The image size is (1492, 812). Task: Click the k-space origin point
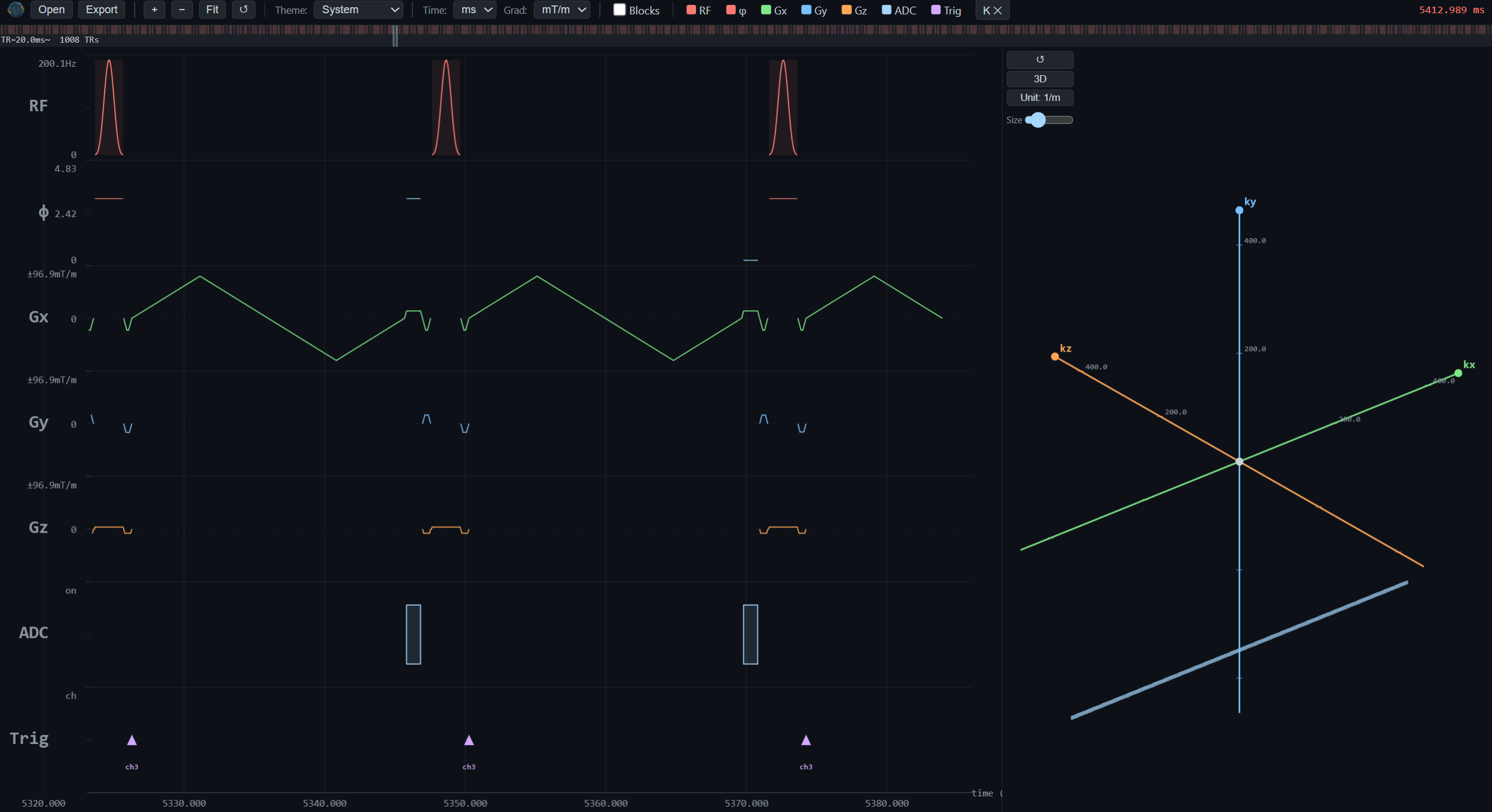[x=1239, y=462]
